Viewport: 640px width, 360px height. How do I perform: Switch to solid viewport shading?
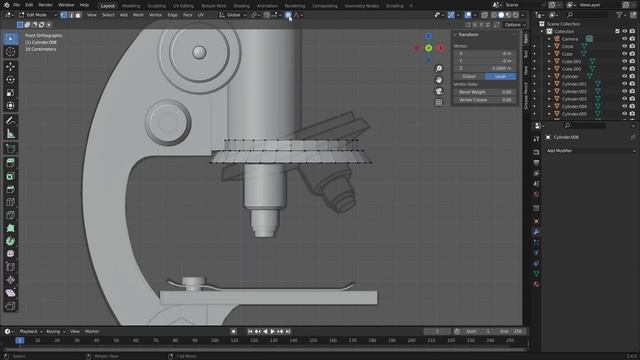pos(501,15)
